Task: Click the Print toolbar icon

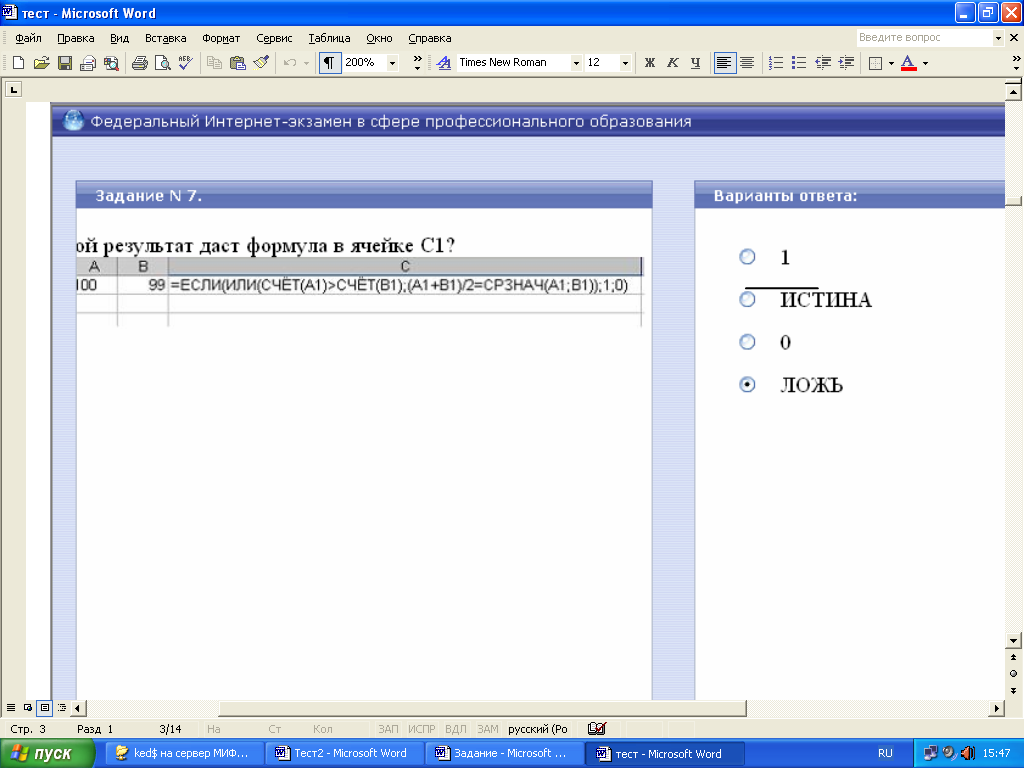Action: (x=139, y=63)
